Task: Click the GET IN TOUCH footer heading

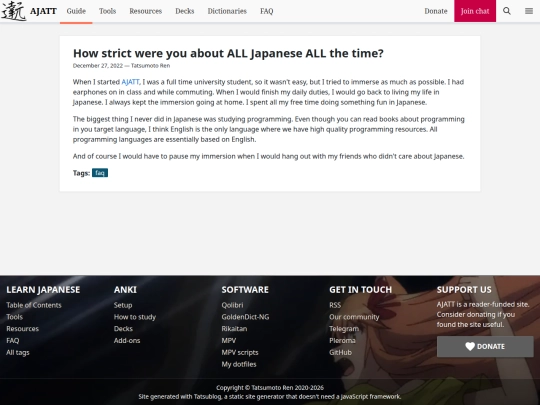Action: pyautogui.click(x=360, y=290)
